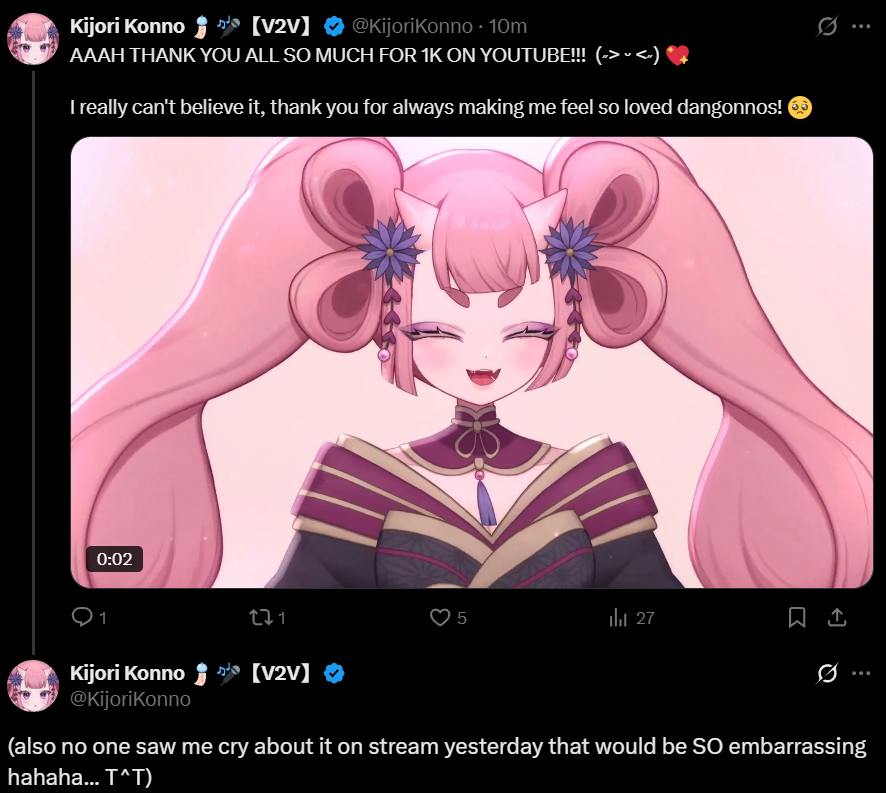This screenshot has width=886, height=793.
Task: Repost the 1K YouTube thank-you tweet
Action: point(261,617)
